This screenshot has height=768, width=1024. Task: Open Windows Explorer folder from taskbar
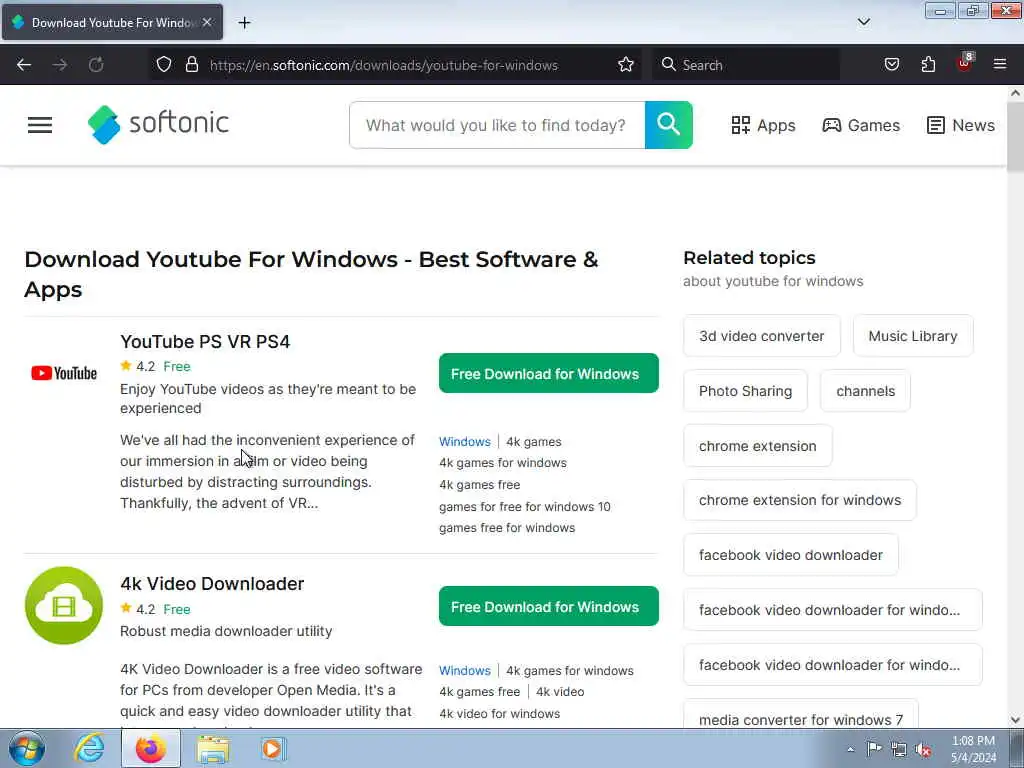tap(213, 748)
